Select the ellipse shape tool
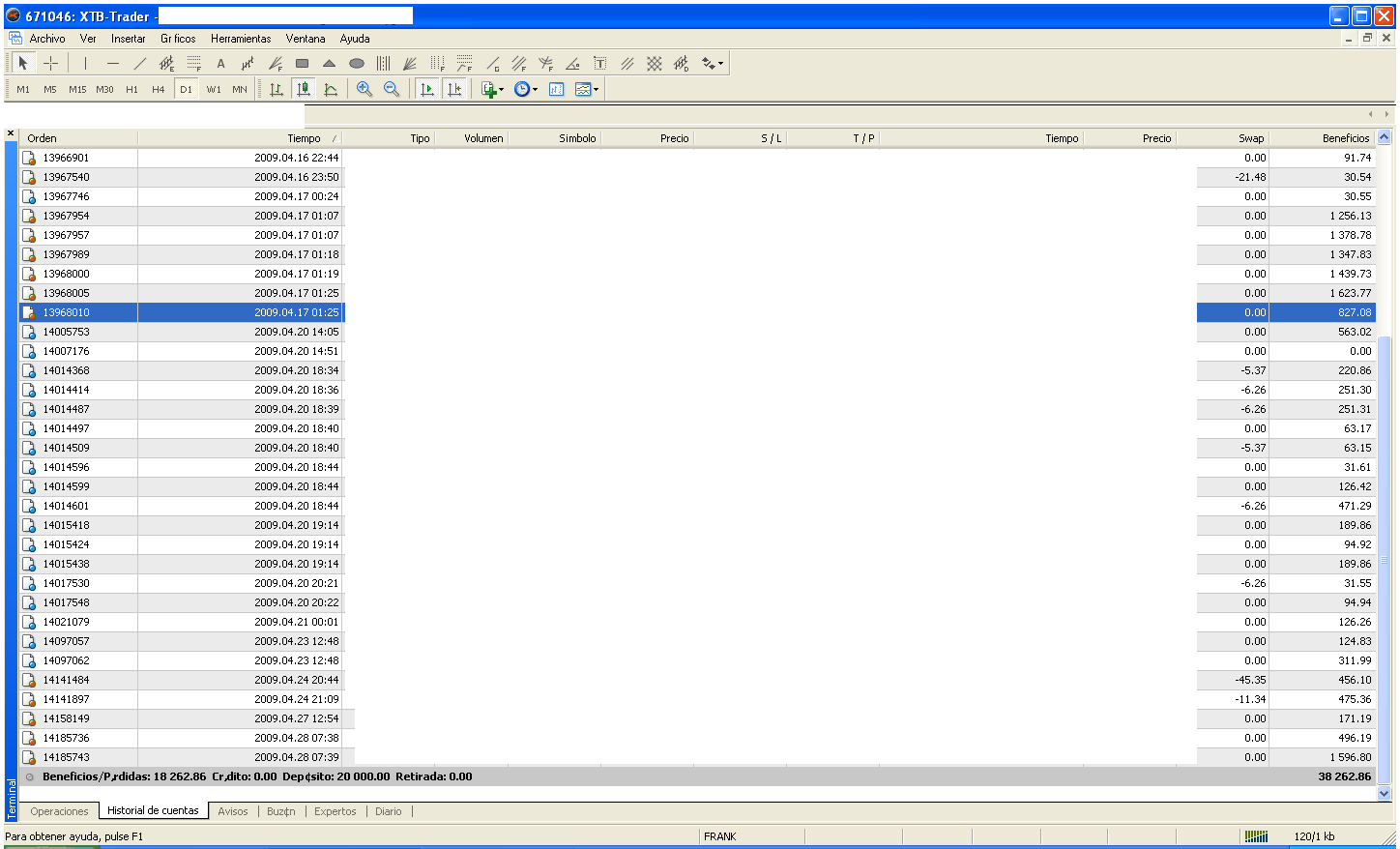1400x849 pixels. coord(356,64)
